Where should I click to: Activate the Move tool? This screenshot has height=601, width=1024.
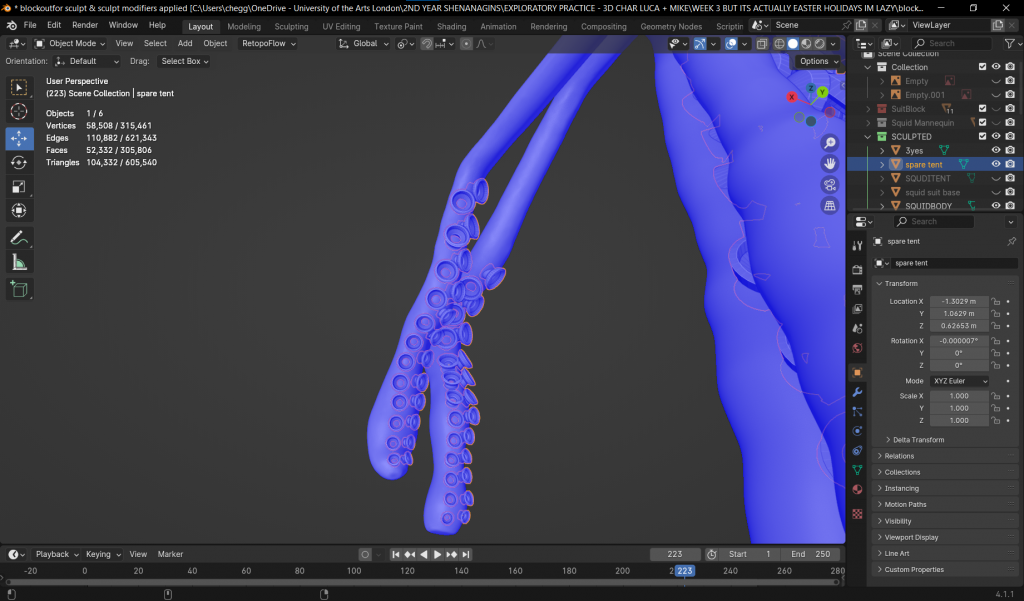[x=19, y=138]
